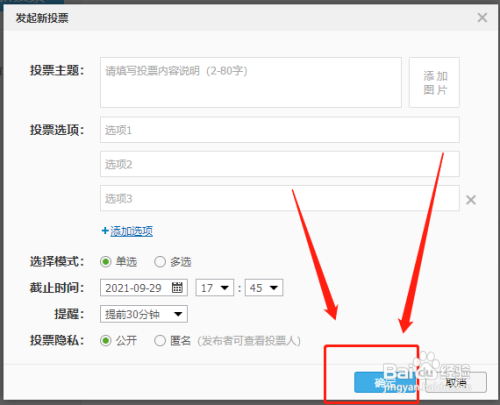This screenshot has width=500, height=405.
Task: Remove 选项3 using its X icon
Action: point(471,200)
